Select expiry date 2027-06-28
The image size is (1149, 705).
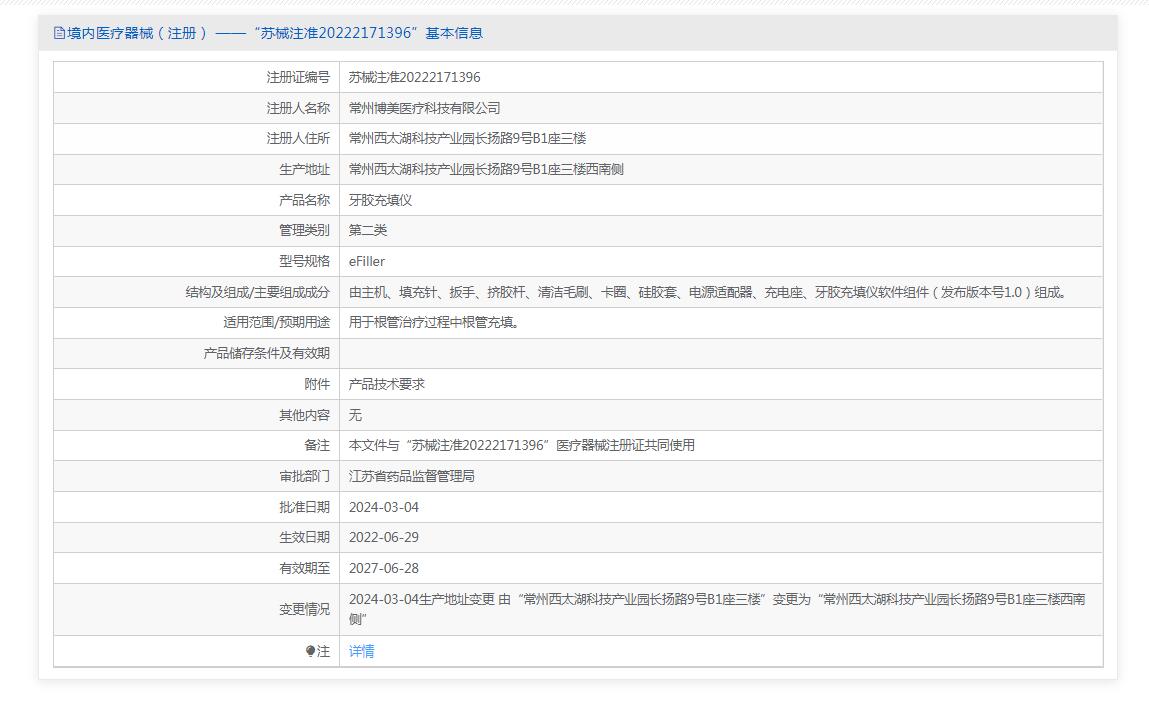[384, 568]
